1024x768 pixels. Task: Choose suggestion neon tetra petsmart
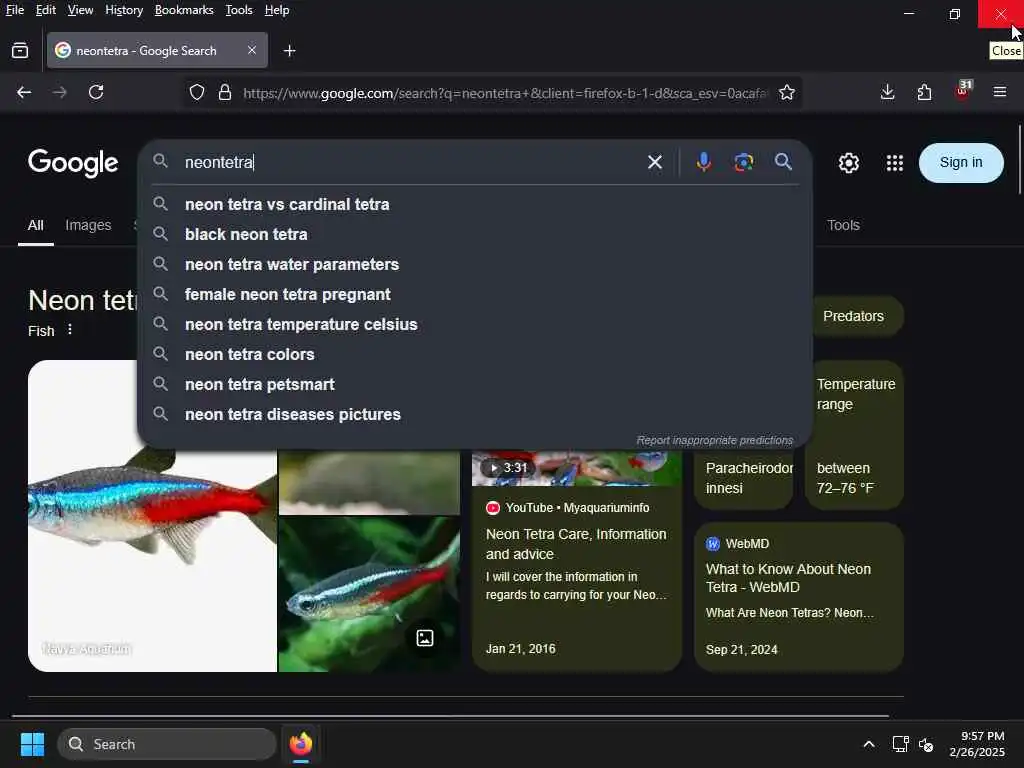pyautogui.click(x=475, y=385)
